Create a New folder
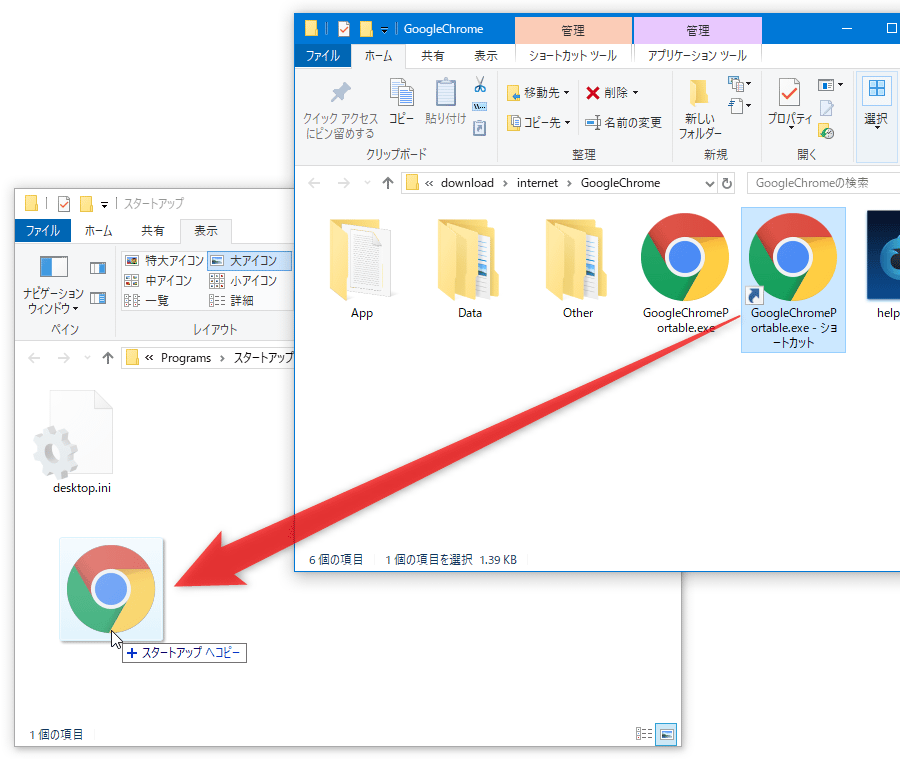Image resolution: width=900 pixels, height=759 pixels. (x=700, y=110)
